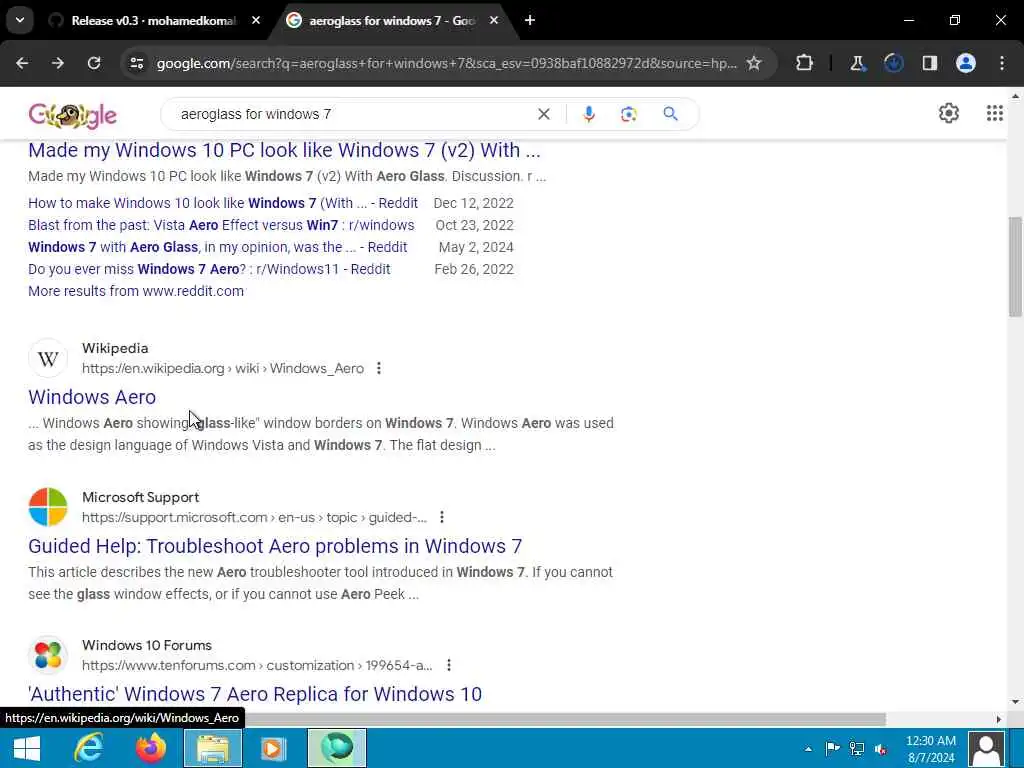Open the Windows Start button
This screenshot has width=1024, height=768.
pos(27,748)
